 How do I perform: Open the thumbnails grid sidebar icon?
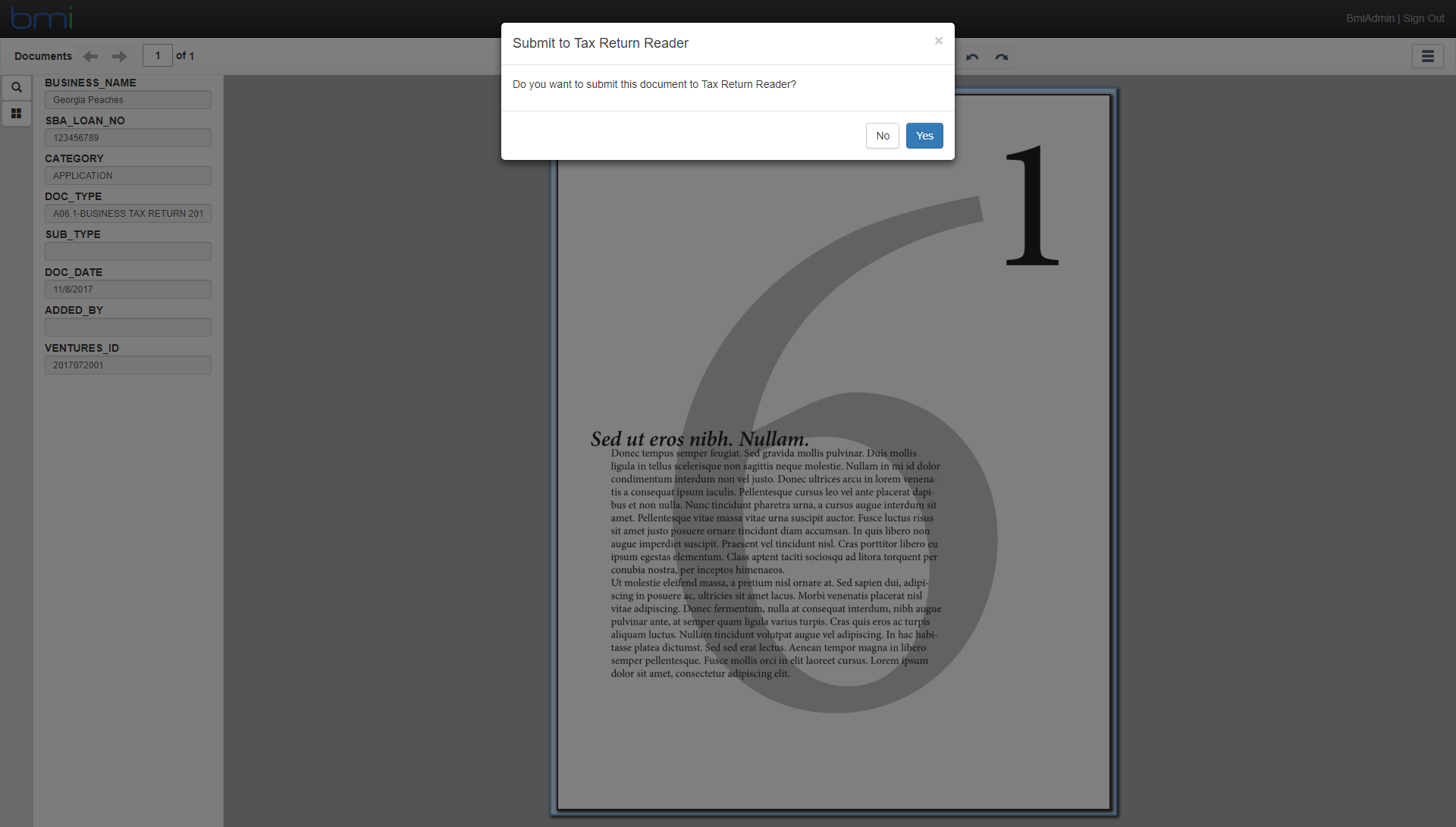(17, 114)
